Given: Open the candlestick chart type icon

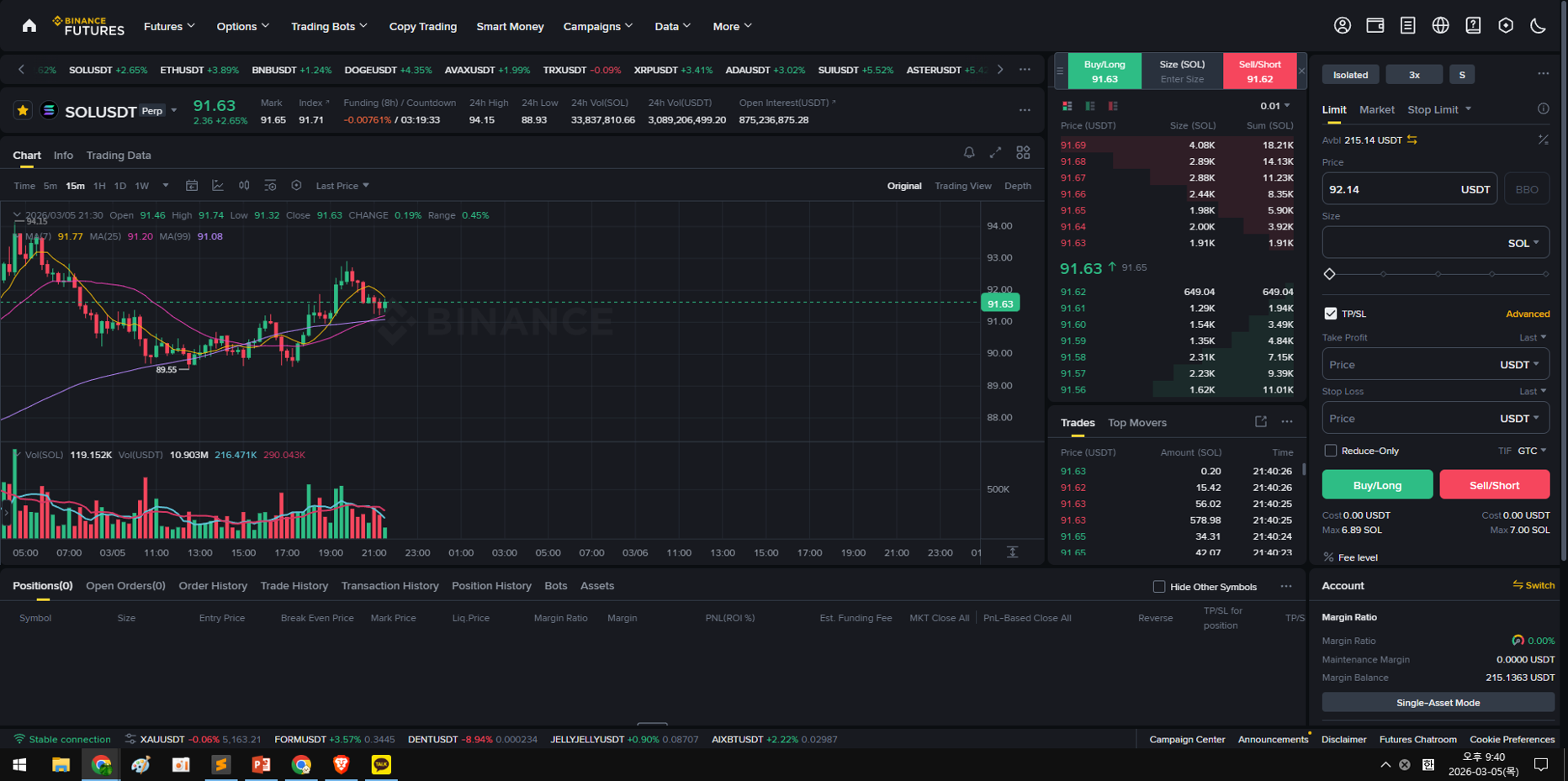Looking at the screenshot, I should (244, 185).
